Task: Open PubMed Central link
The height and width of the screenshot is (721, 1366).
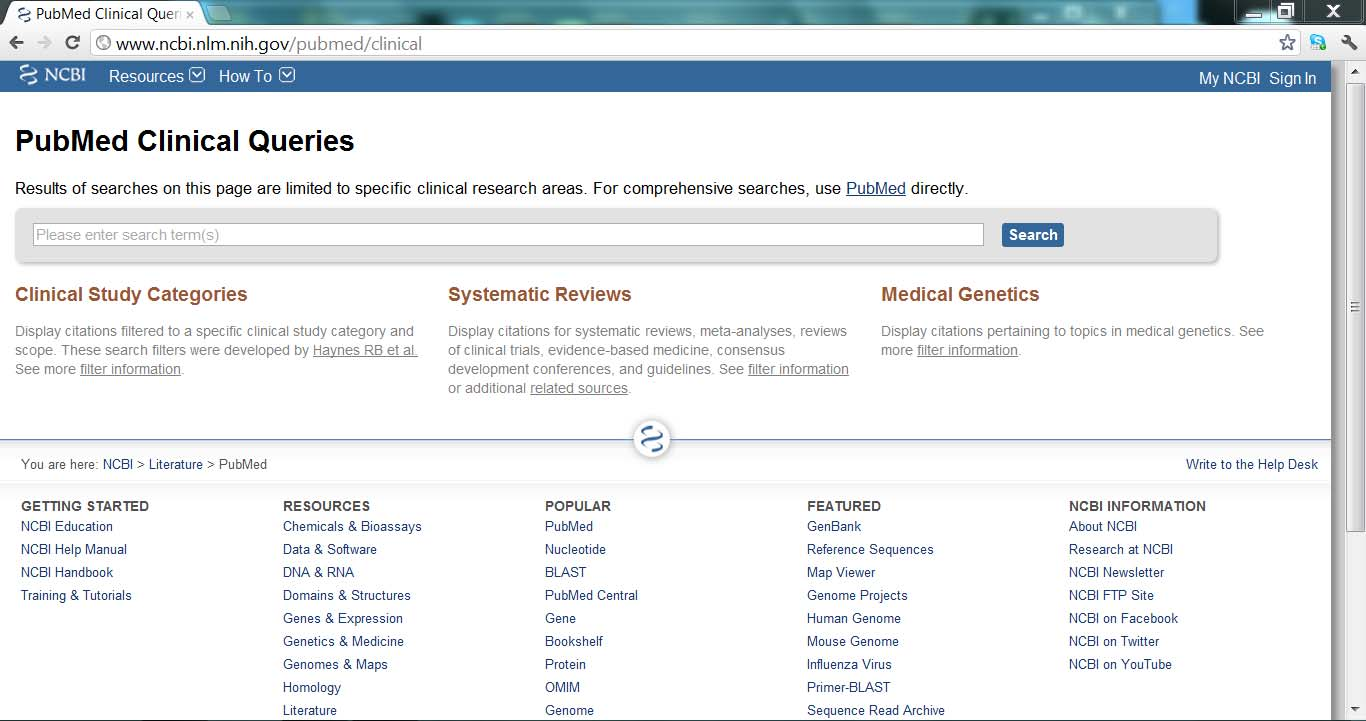Action: click(591, 595)
